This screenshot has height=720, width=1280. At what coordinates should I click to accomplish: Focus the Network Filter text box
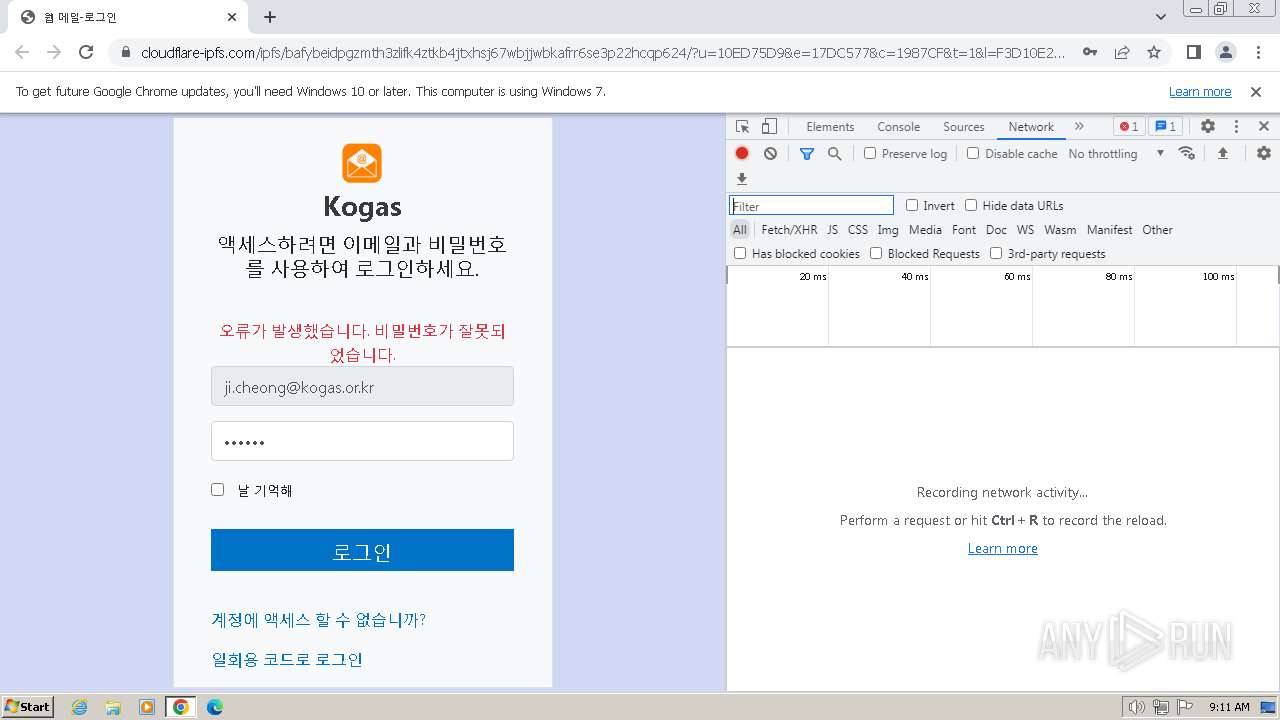tap(811, 205)
